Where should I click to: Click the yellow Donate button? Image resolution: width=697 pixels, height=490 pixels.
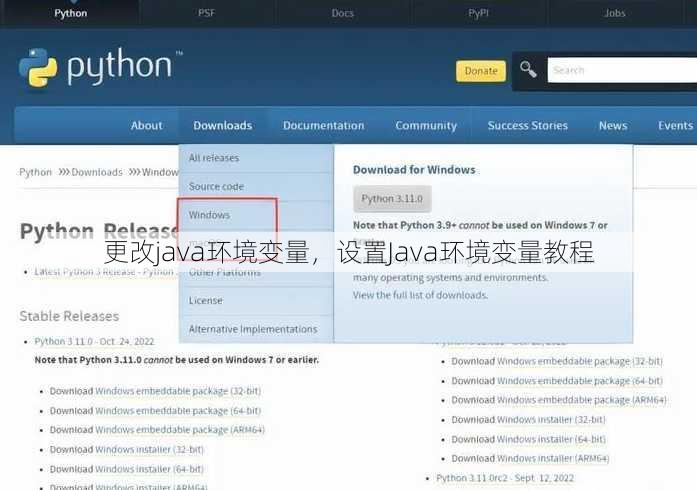[481, 71]
